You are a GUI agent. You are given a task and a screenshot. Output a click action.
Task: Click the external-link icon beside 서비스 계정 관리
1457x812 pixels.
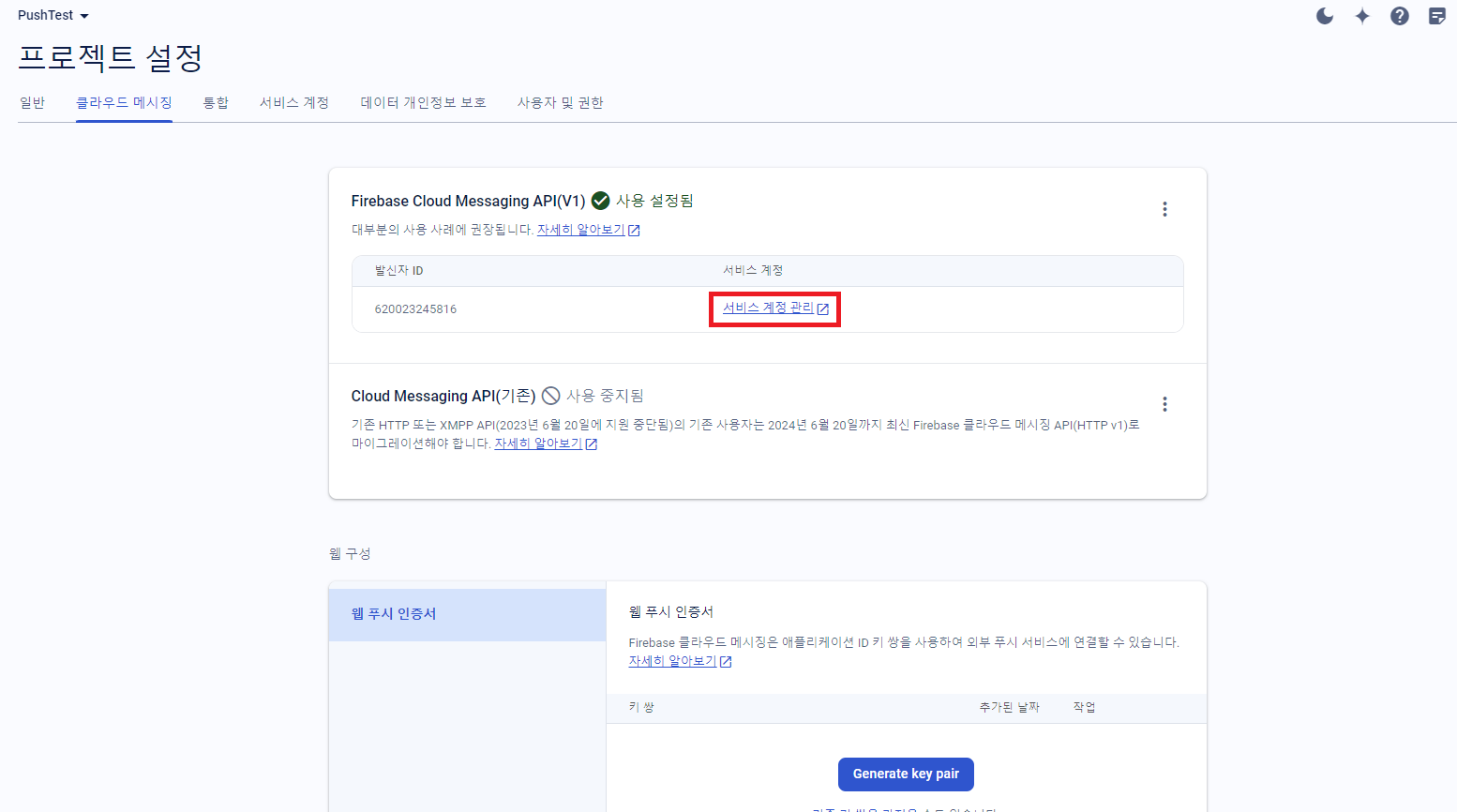[823, 308]
